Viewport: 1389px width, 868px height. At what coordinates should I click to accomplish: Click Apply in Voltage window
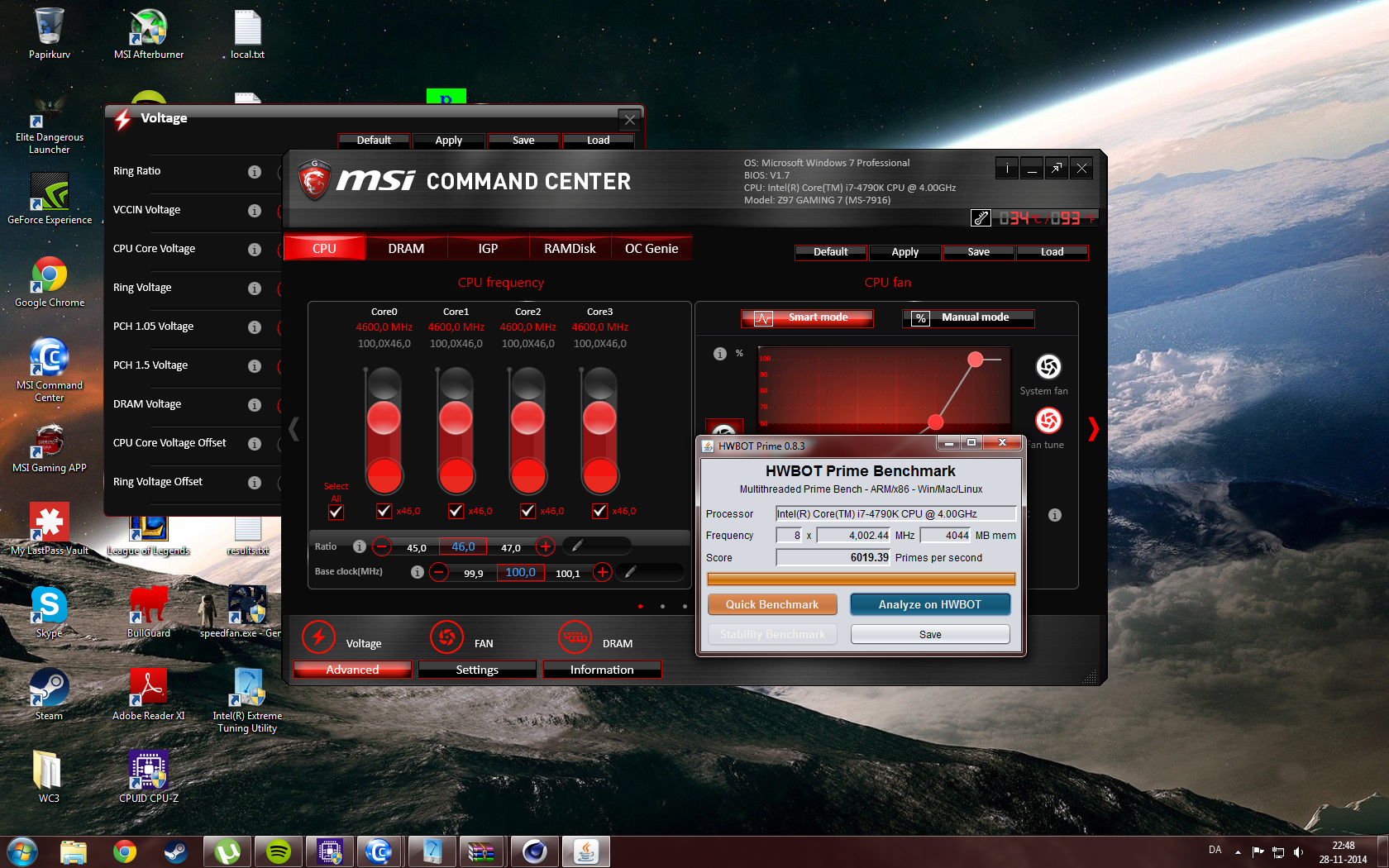coord(449,141)
